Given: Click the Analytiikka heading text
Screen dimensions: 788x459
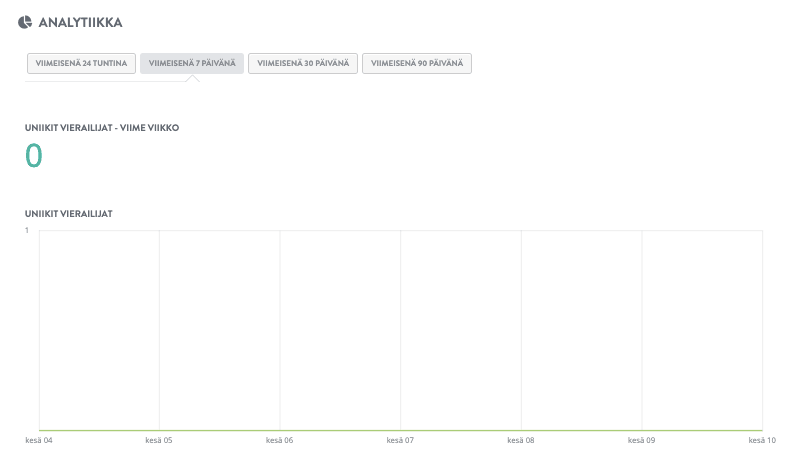Looking at the screenshot, I should (x=80, y=23).
